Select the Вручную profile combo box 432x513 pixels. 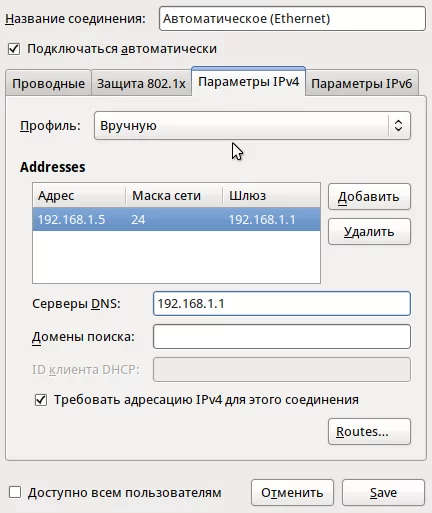252,126
